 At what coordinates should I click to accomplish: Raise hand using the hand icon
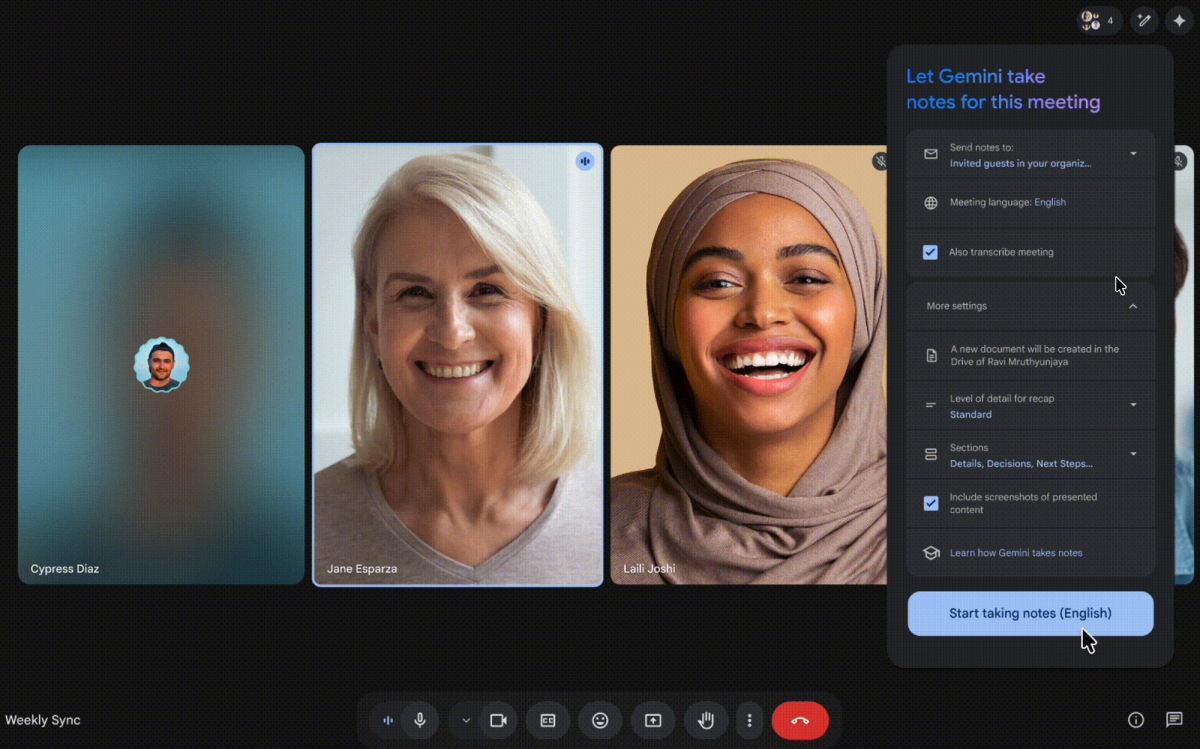click(x=706, y=720)
